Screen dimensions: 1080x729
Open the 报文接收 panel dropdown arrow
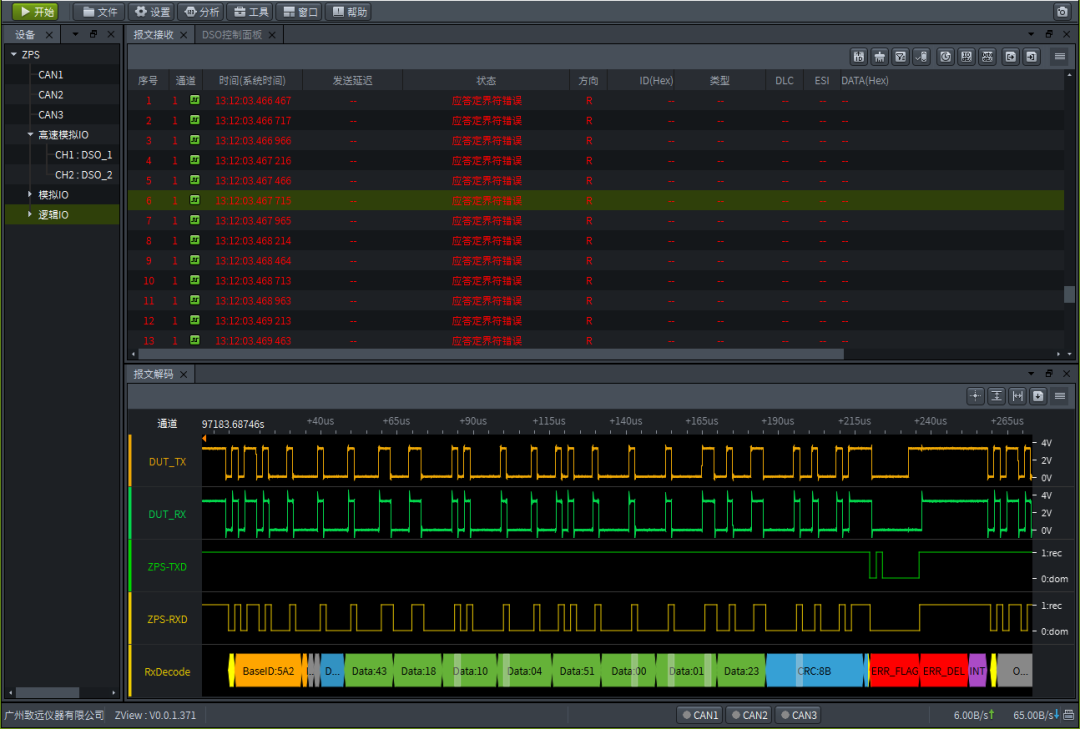click(1031, 34)
